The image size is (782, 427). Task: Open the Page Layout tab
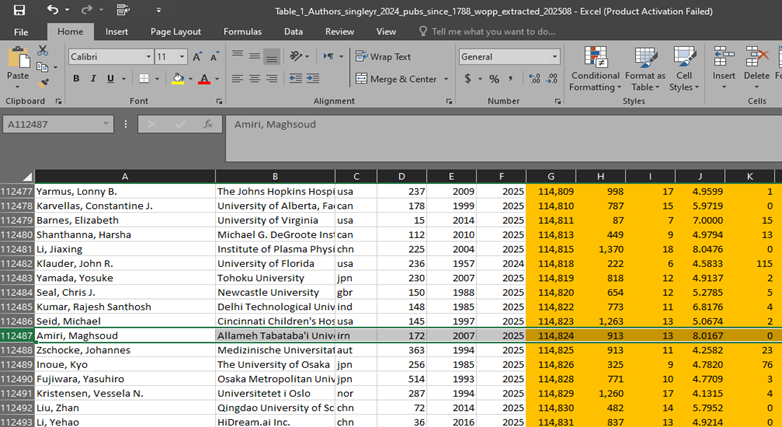click(x=173, y=31)
